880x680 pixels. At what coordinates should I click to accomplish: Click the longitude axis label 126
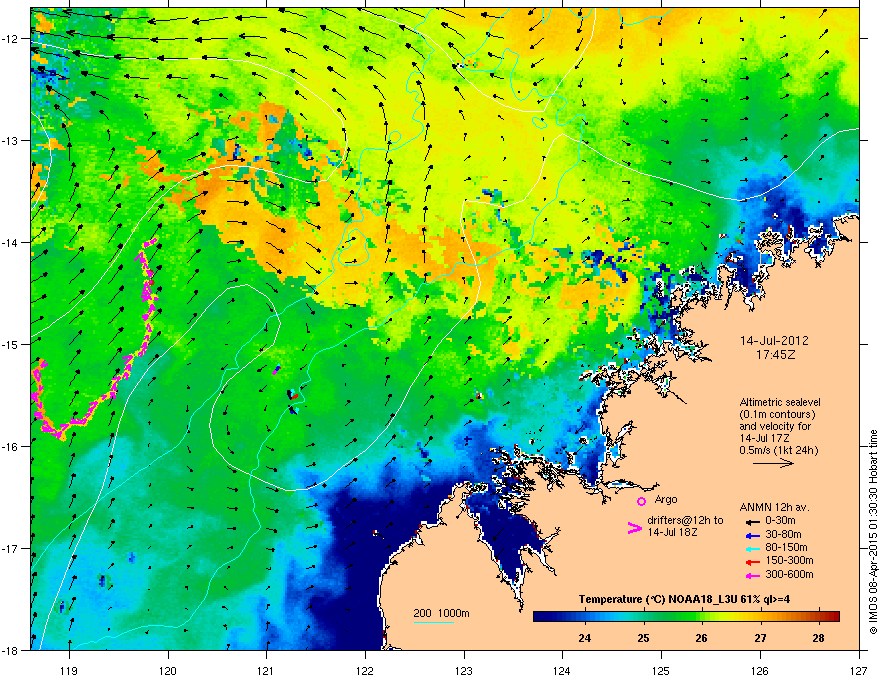click(760, 670)
